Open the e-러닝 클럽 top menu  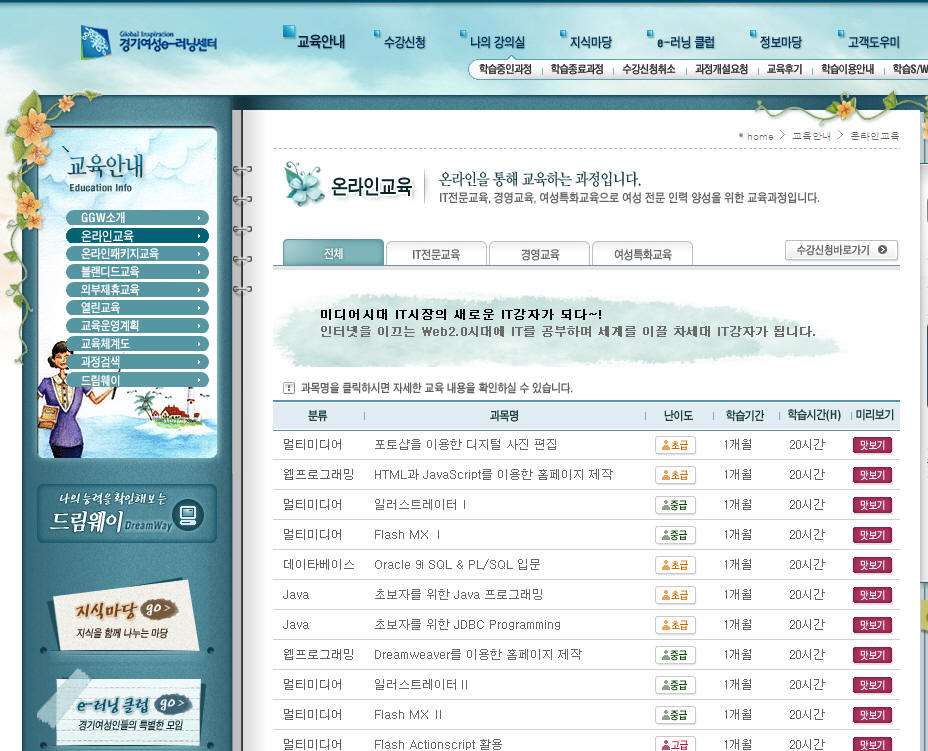tap(685, 42)
